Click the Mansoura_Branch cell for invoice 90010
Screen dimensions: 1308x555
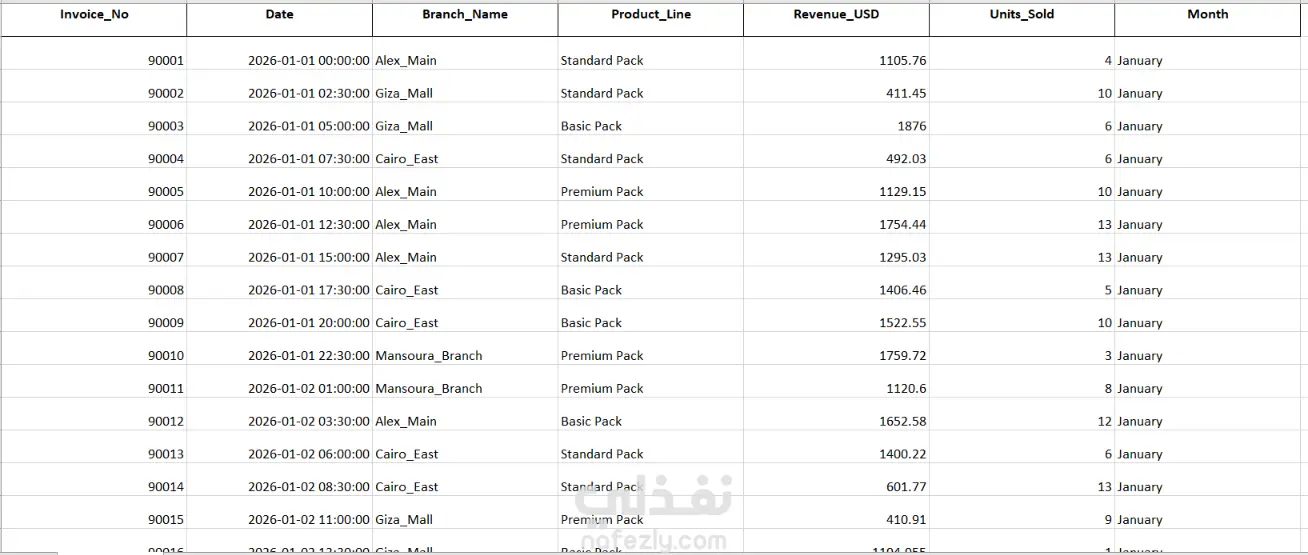tap(465, 356)
